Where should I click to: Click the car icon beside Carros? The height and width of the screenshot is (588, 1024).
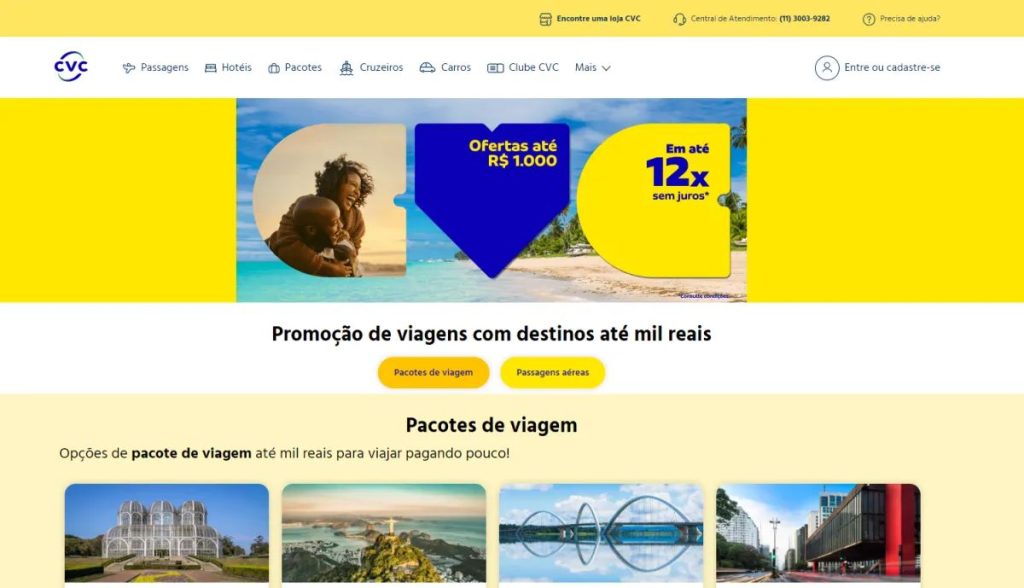point(427,67)
